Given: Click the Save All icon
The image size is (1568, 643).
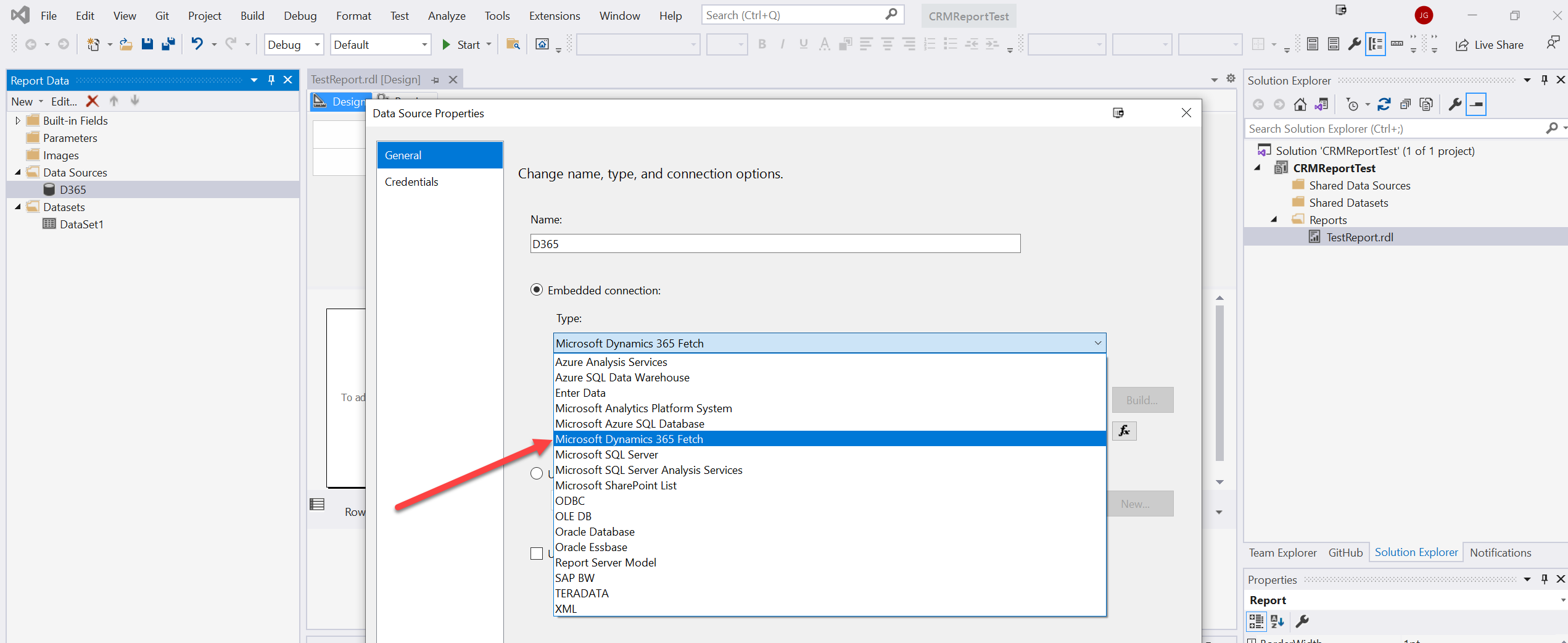Looking at the screenshot, I should pyautogui.click(x=168, y=44).
